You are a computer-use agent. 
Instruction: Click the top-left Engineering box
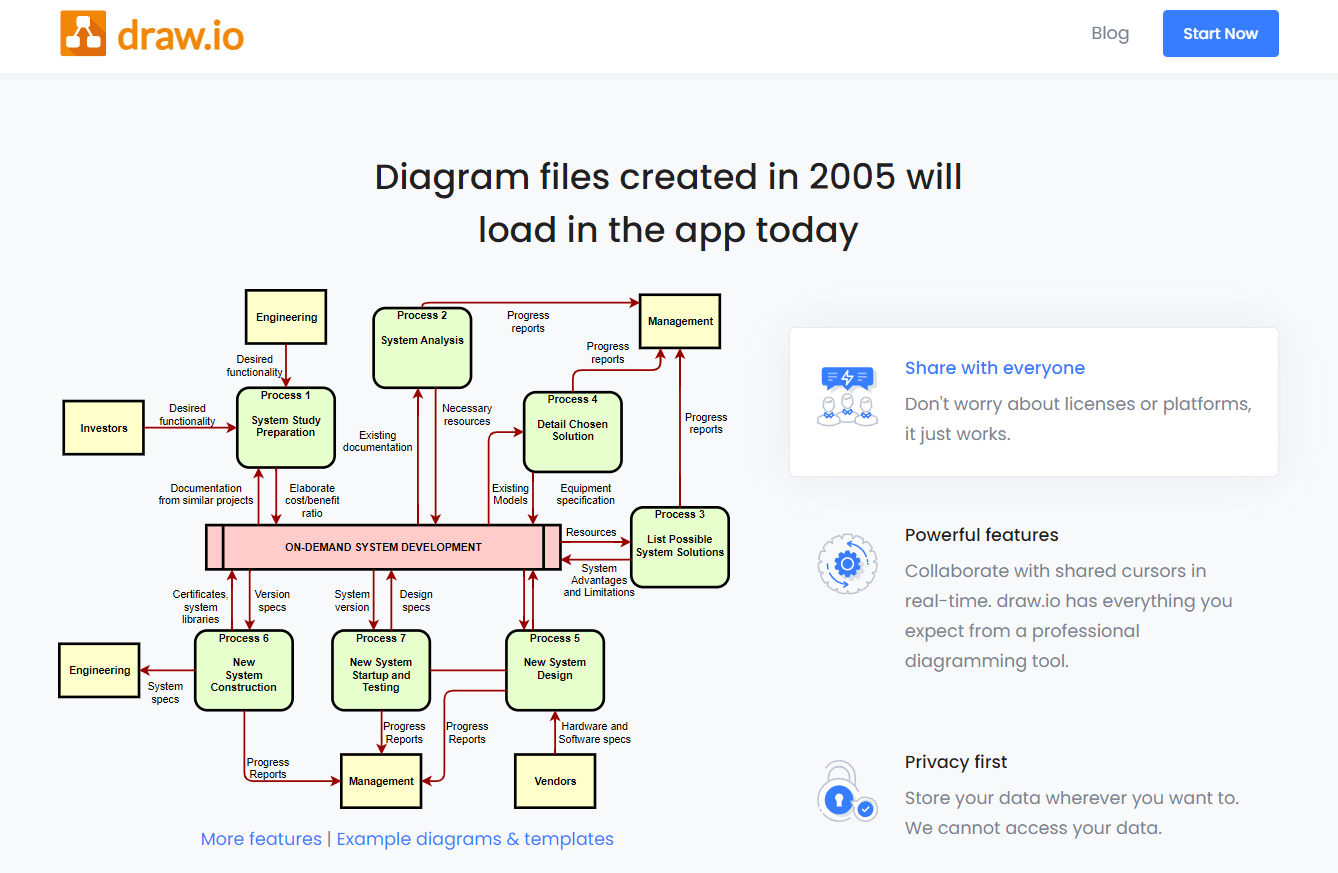285,316
